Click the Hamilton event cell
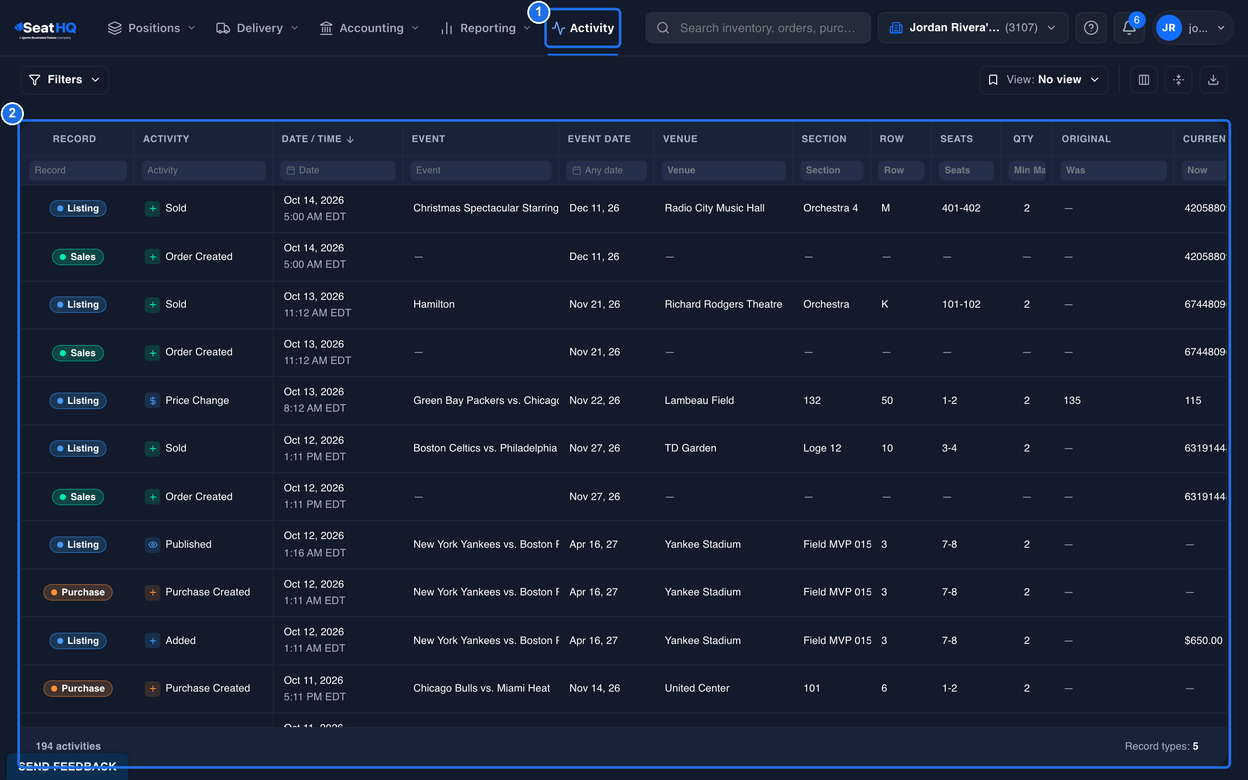This screenshot has height=780, width=1248. tap(434, 304)
